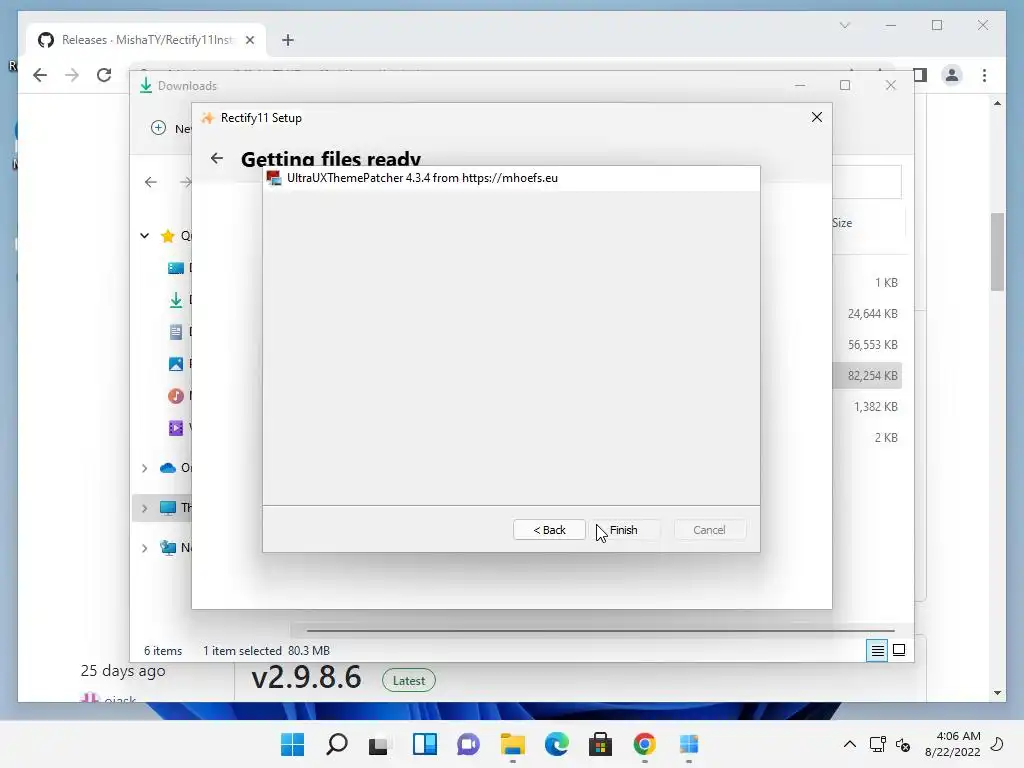
Task: Open the Windows Start menu
Action: coord(293,744)
